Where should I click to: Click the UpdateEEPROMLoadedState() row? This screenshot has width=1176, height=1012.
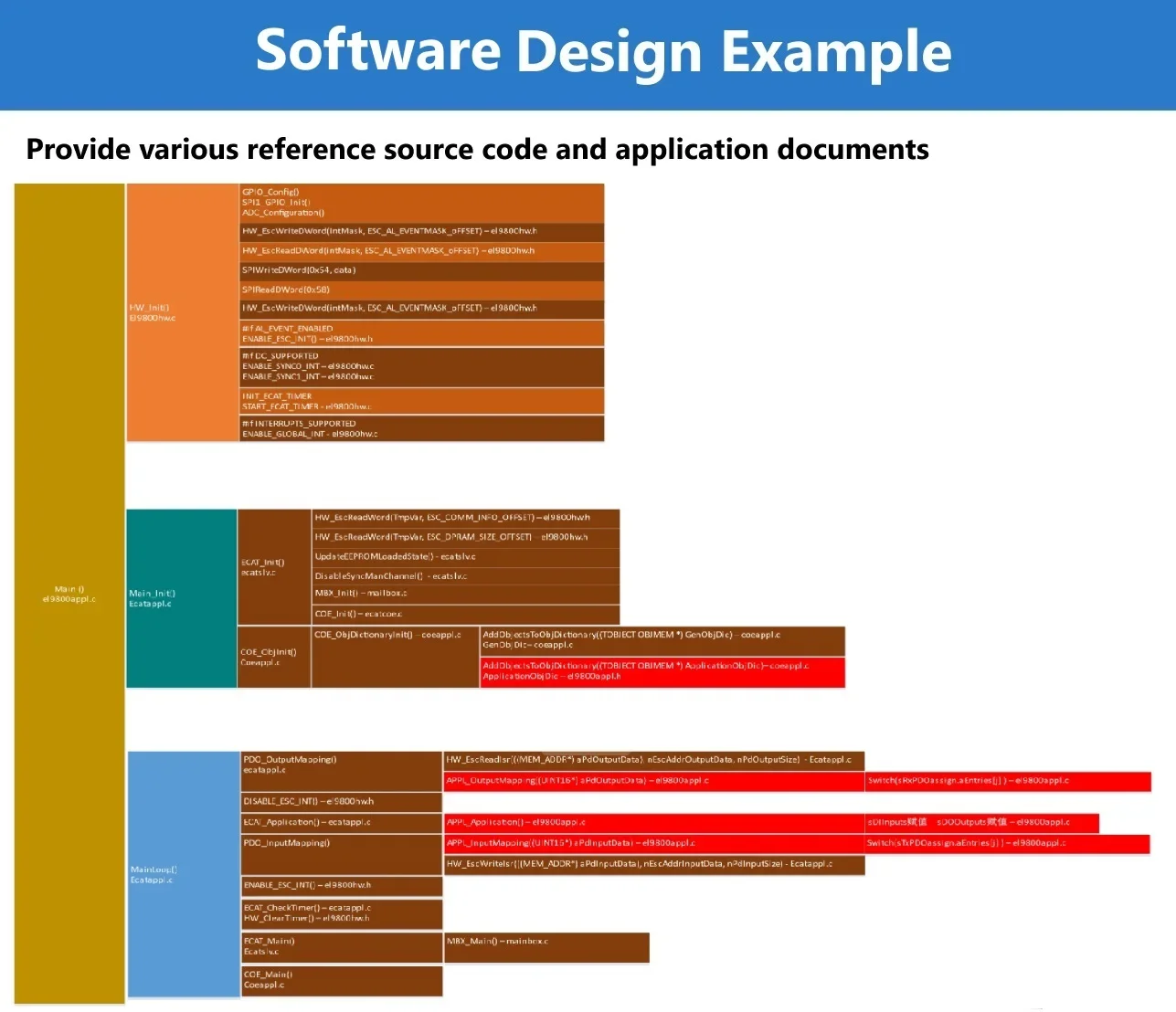(466, 556)
